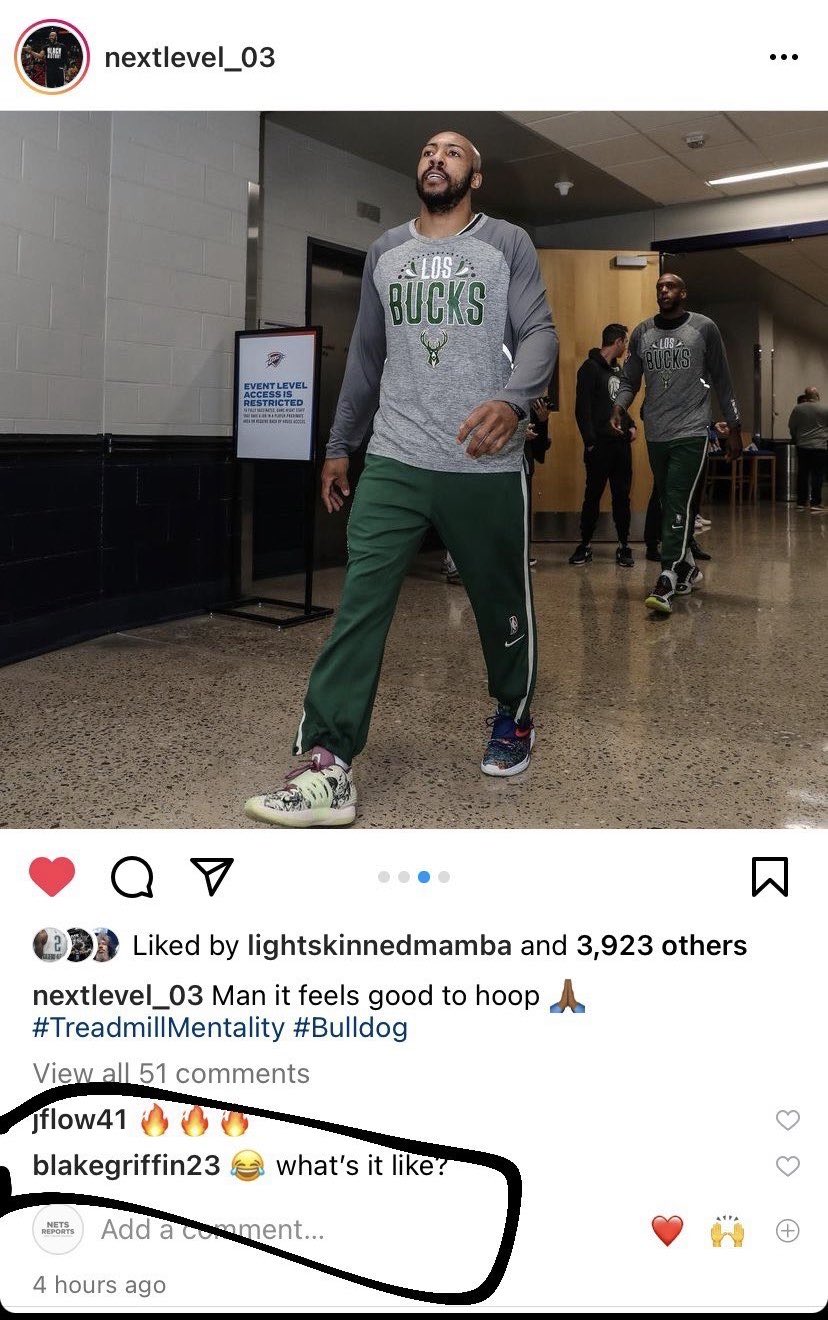Open nextlevel_03 profile picture story
This screenshot has width=828, height=1320.
[53, 57]
